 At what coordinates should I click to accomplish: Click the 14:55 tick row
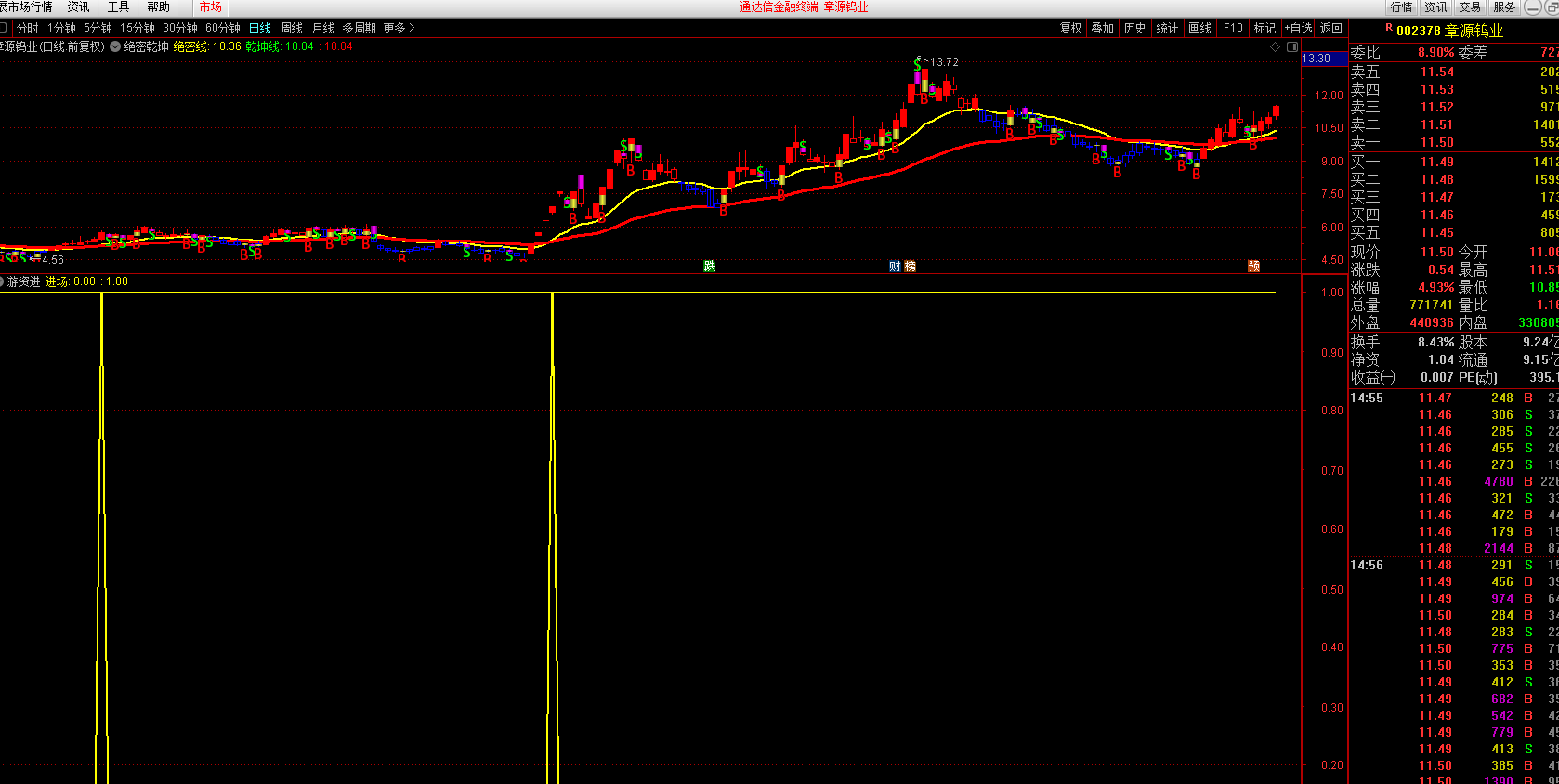(1454, 398)
